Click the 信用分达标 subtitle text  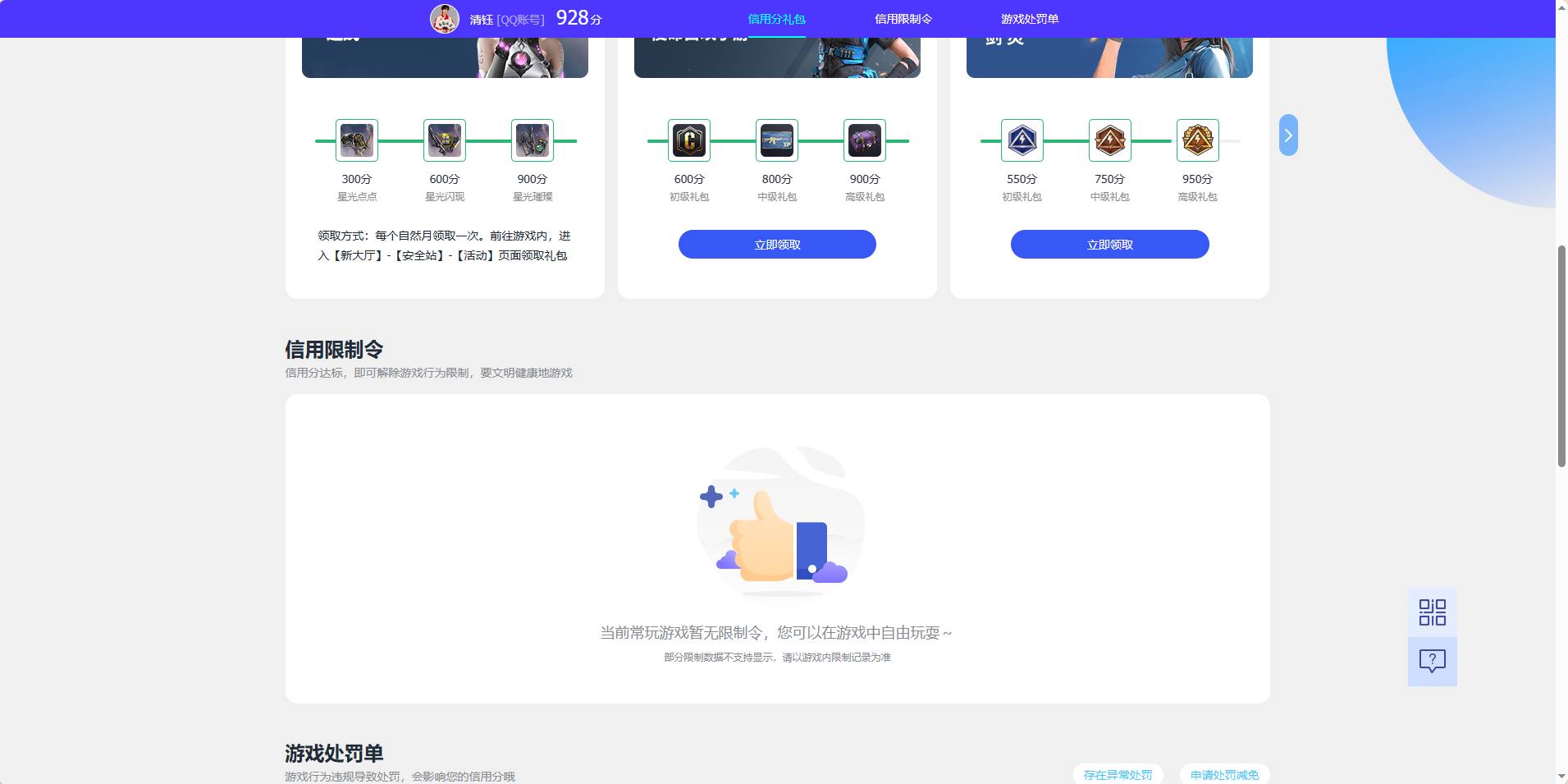pos(428,373)
